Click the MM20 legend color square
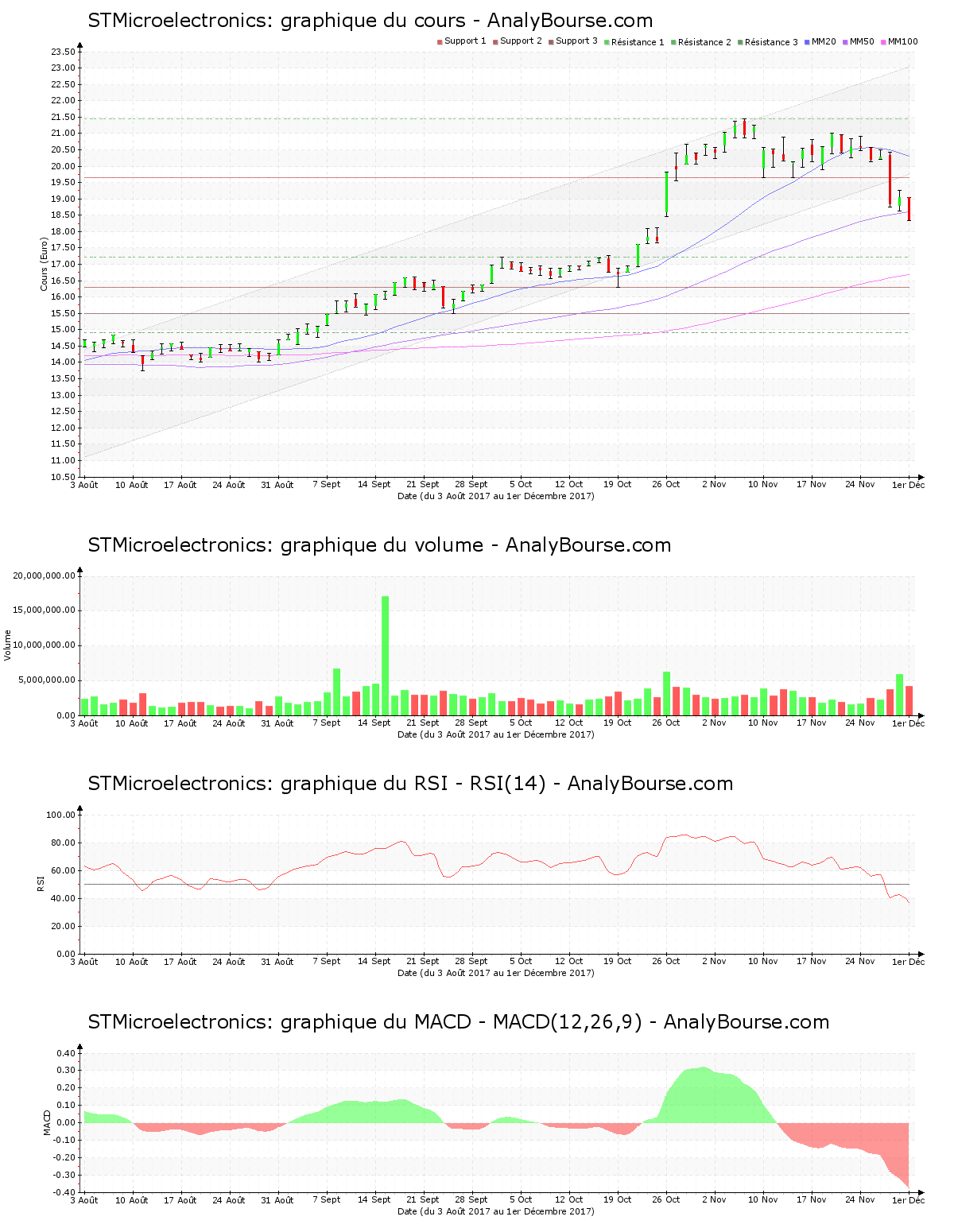This screenshot has height=1232, width=954. pos(807,42)
